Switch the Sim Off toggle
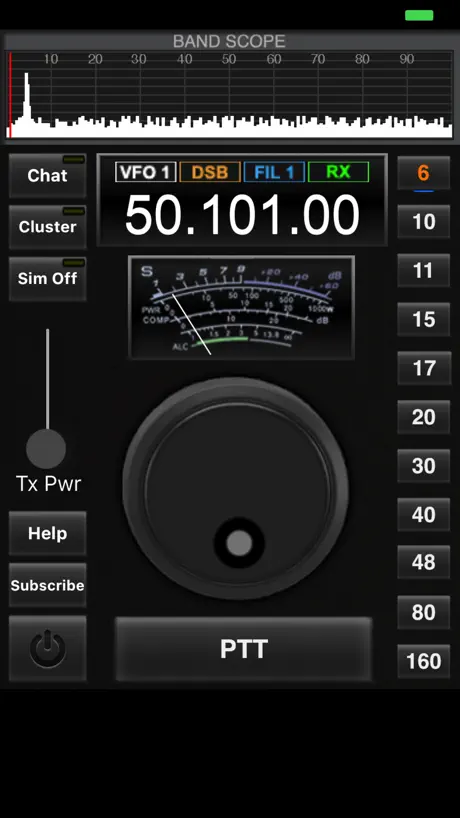The image size is (460, 818). 47,279
